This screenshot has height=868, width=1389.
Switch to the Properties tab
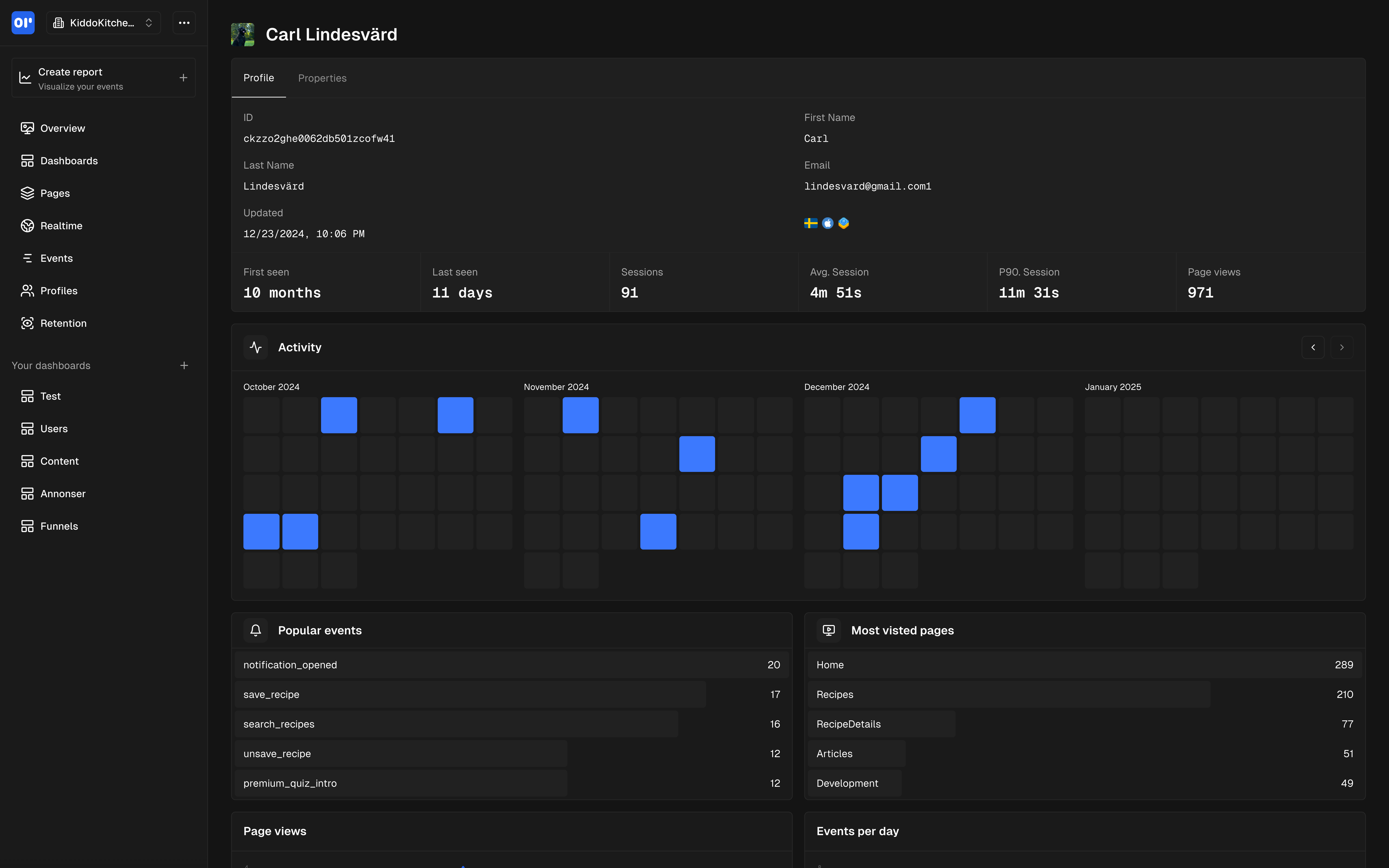click(x=322, y=78)
